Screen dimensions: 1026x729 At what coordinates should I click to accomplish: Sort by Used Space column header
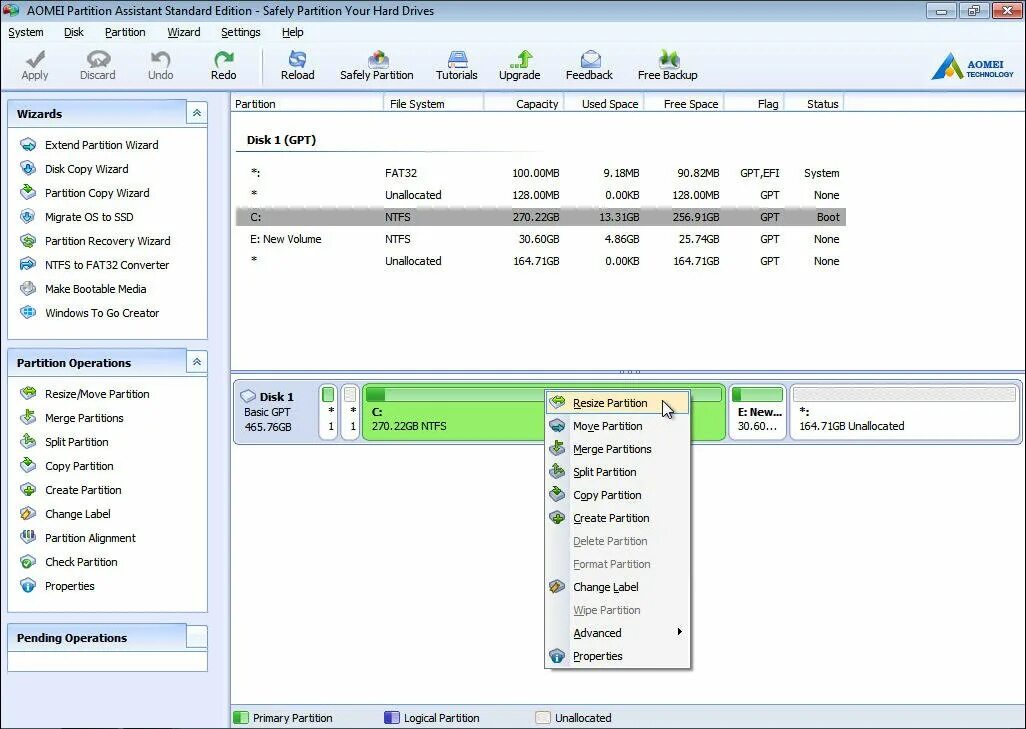pos(604,103)
